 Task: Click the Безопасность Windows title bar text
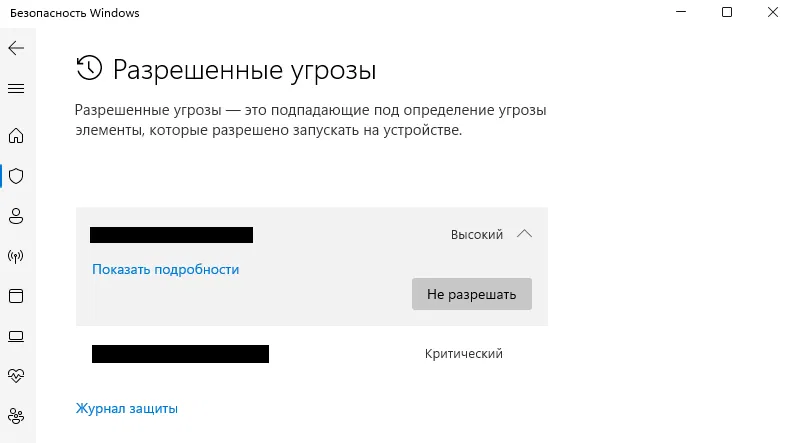[x=72, y=13]
